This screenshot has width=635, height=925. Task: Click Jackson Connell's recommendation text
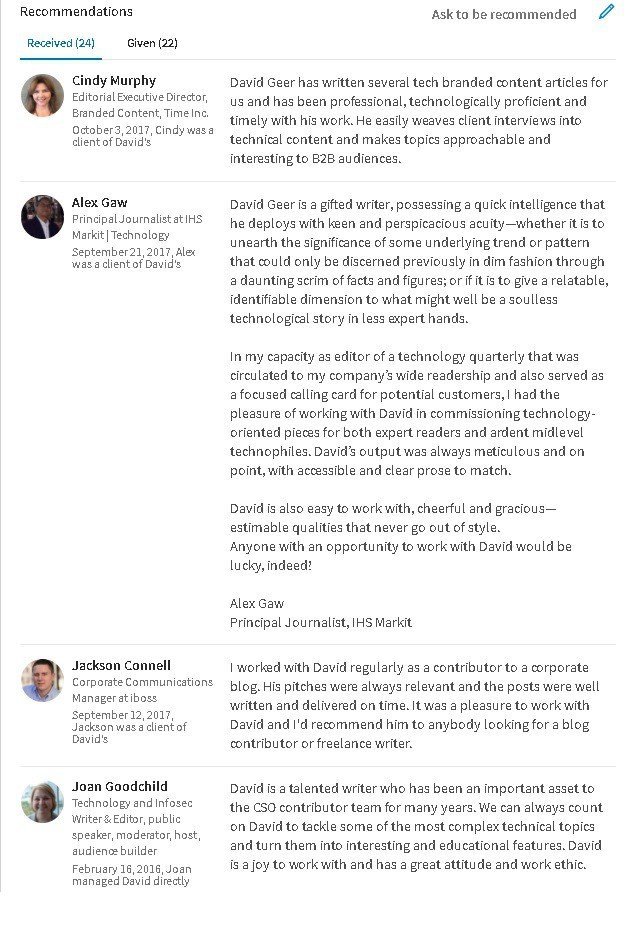coord(415,706)
